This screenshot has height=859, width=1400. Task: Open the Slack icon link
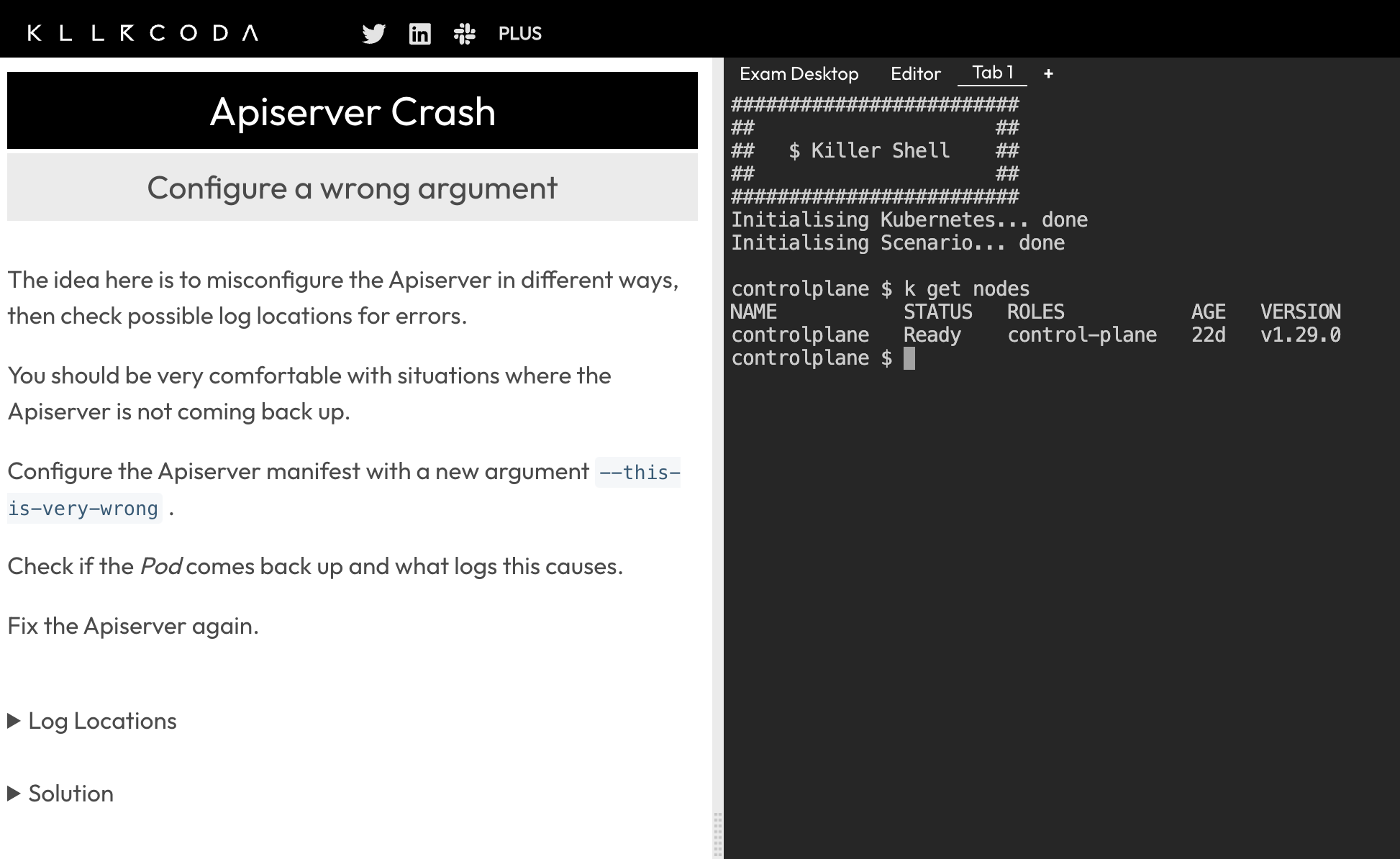coord(465,33)
